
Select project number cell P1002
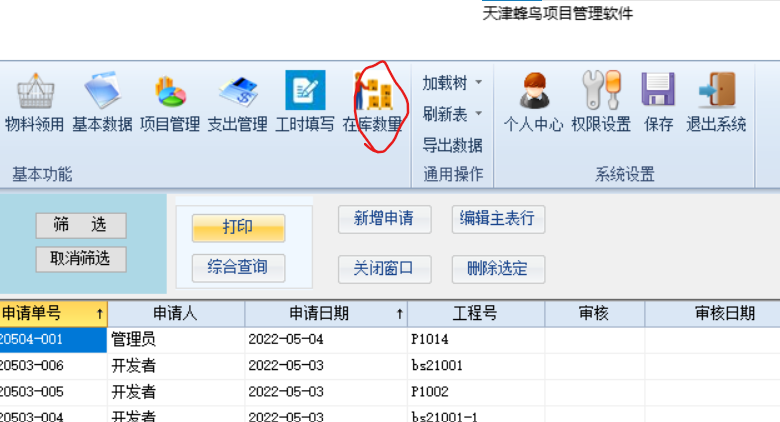[x=476, y=392]
